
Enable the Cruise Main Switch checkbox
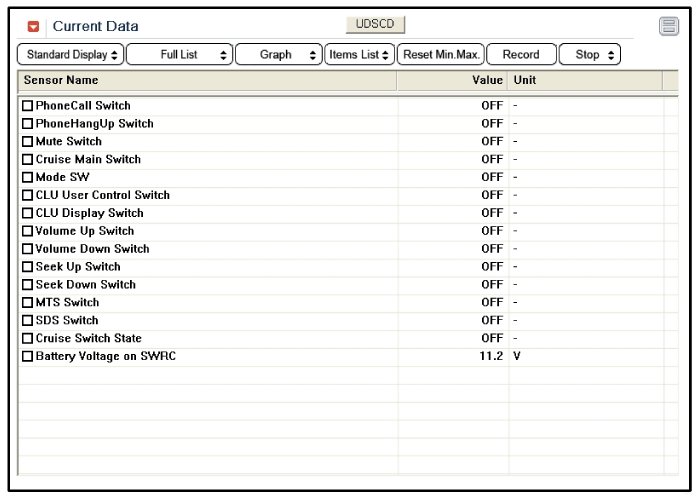coord(28,160)
